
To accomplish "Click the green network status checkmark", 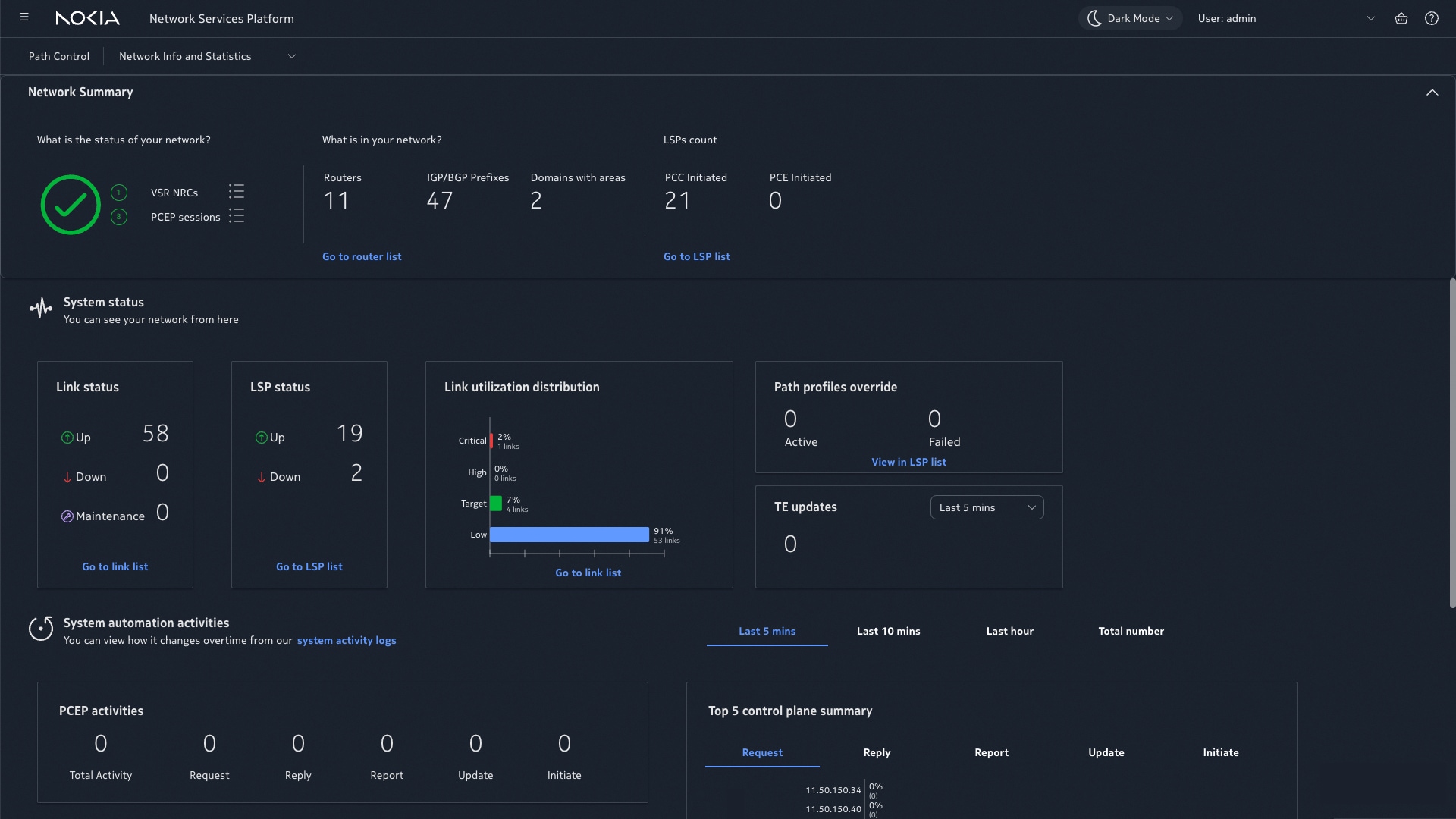I will [x=71, y=205].
